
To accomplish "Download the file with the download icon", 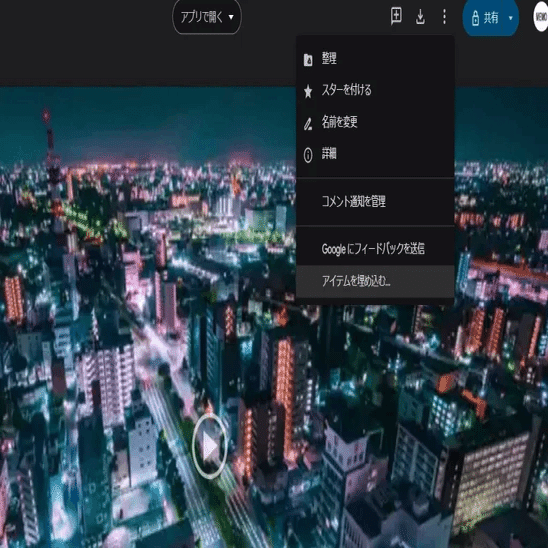I will pos(420,16).
